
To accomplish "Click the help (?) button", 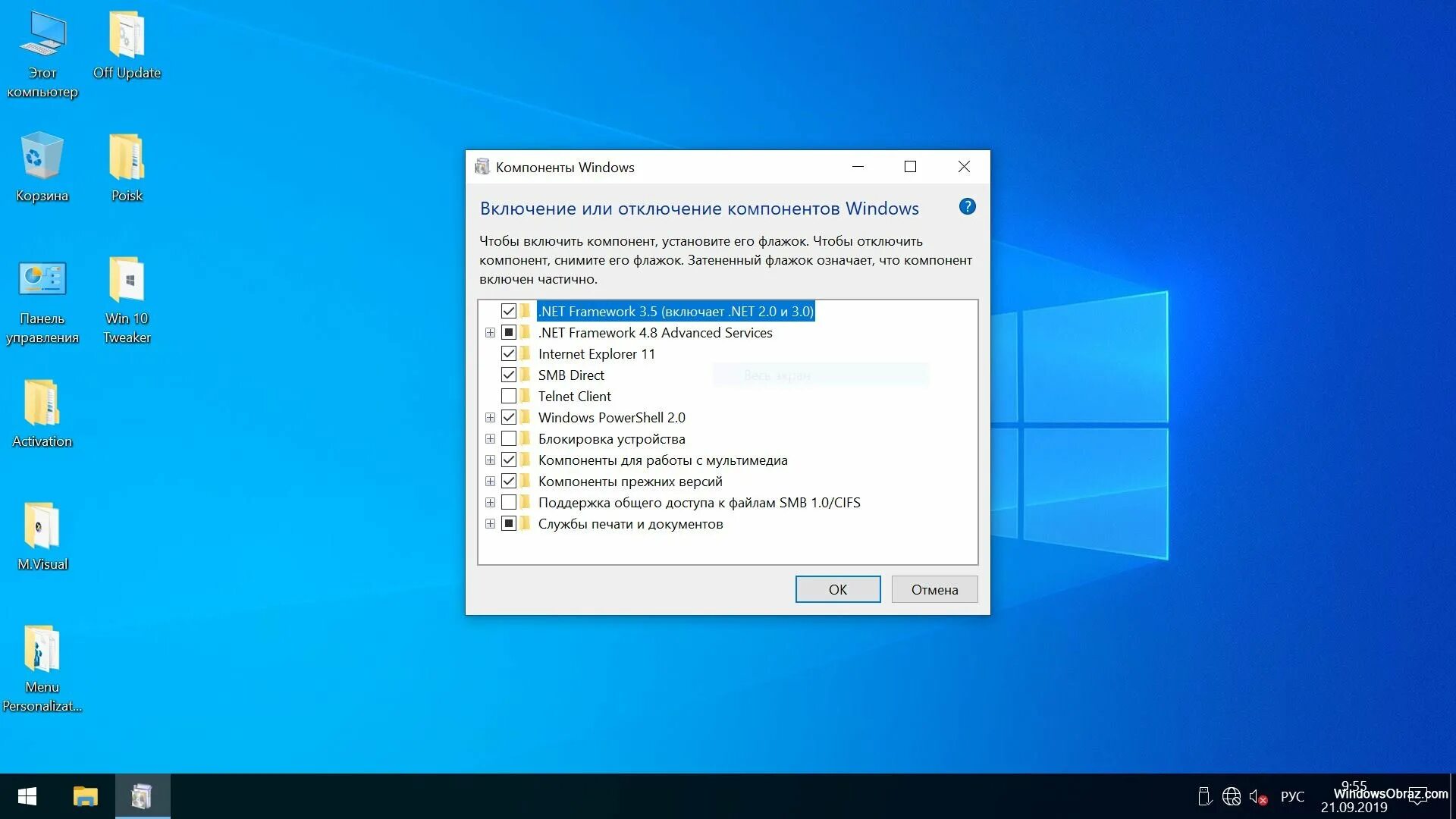I will click(x=965, y=207).
